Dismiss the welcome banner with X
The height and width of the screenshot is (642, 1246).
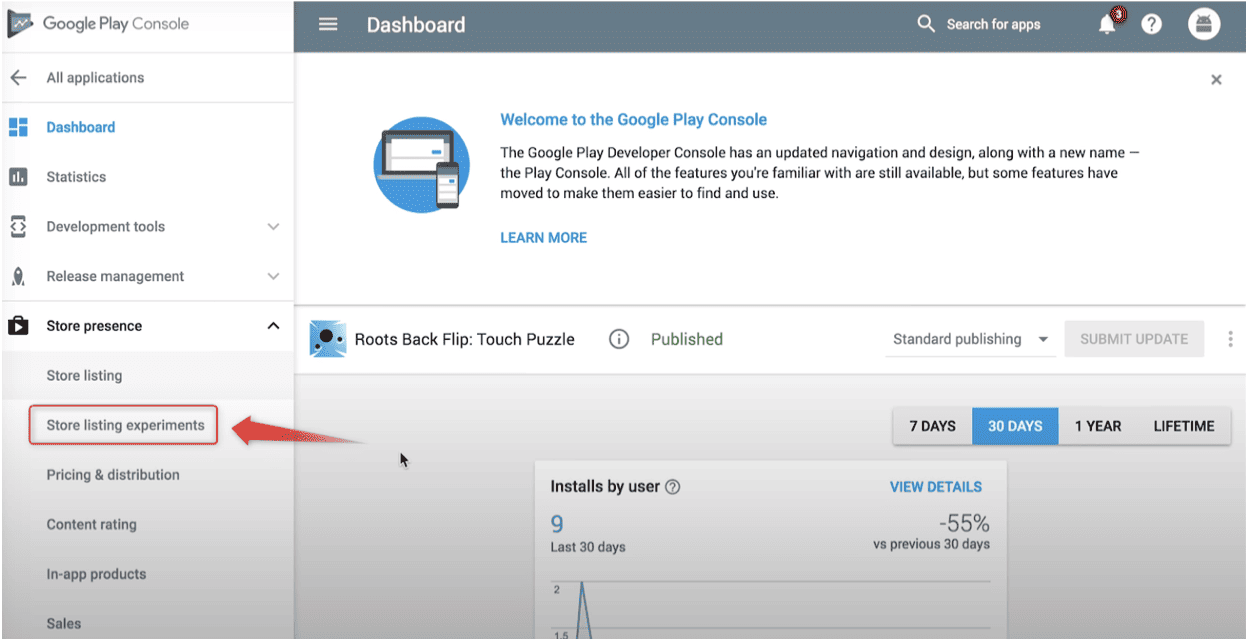(1216, 80)
